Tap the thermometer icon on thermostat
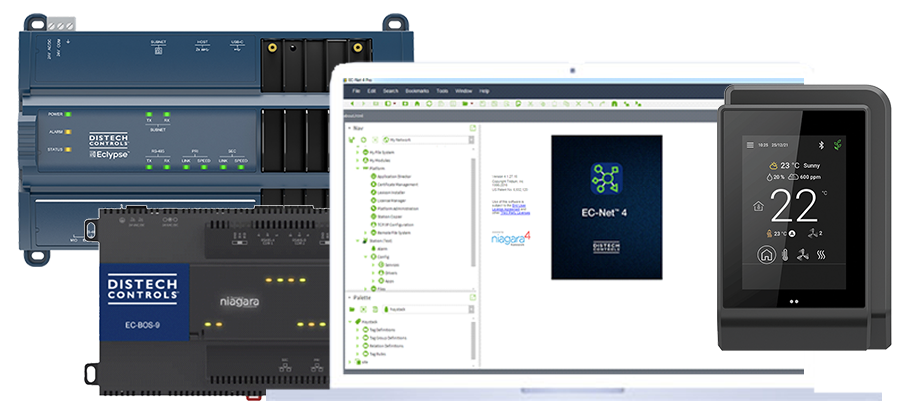Viewport: 902px width, 418px height. tap(785, 255)
